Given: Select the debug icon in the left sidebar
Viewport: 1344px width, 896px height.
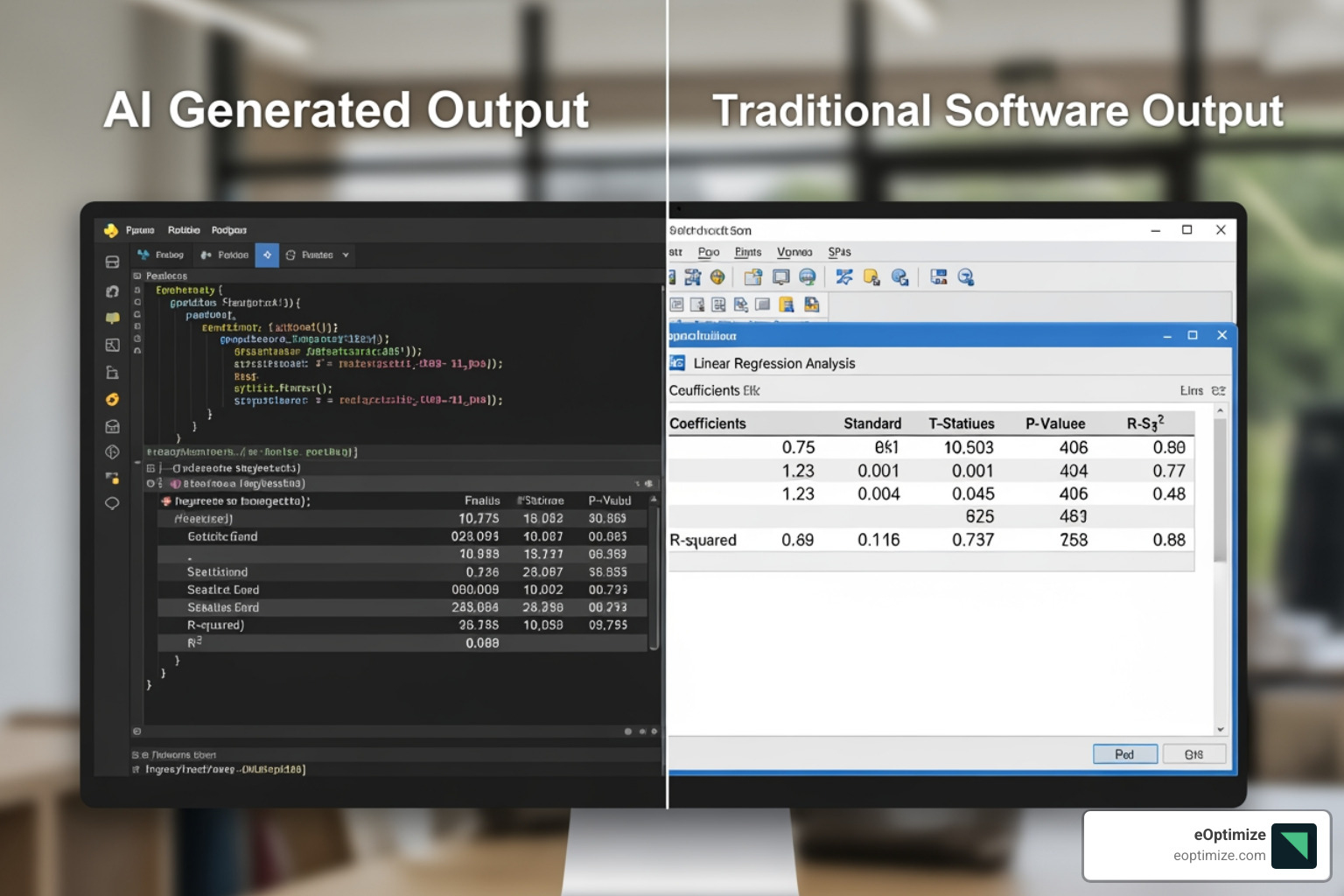Looking at the screenshot, I should (x=112, y=291).
